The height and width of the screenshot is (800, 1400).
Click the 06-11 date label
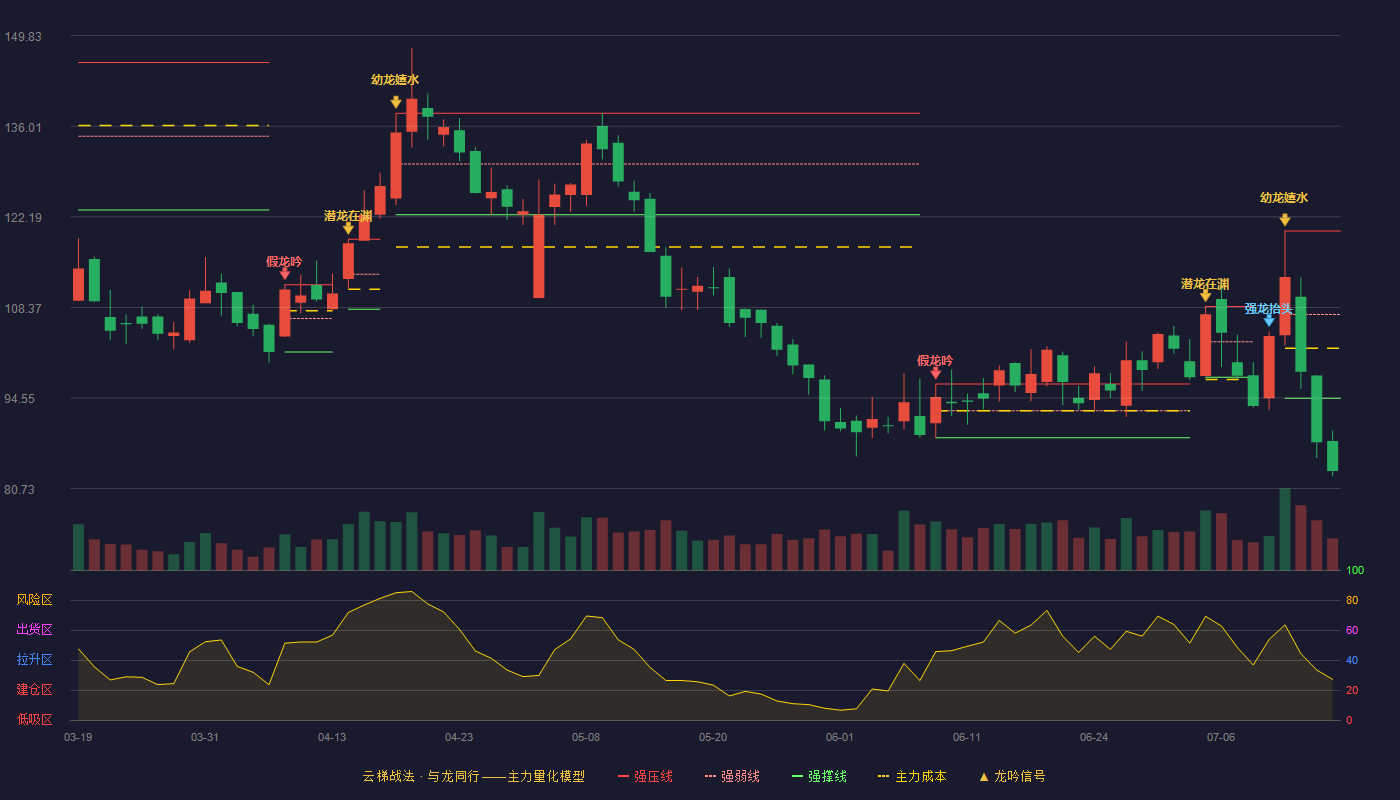(967, 738)
